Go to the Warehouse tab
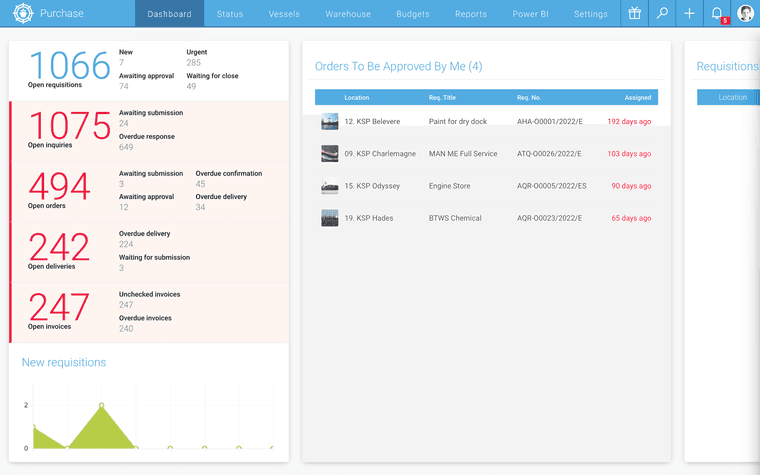Screen dimensions: 760x475 coord(348,14)
